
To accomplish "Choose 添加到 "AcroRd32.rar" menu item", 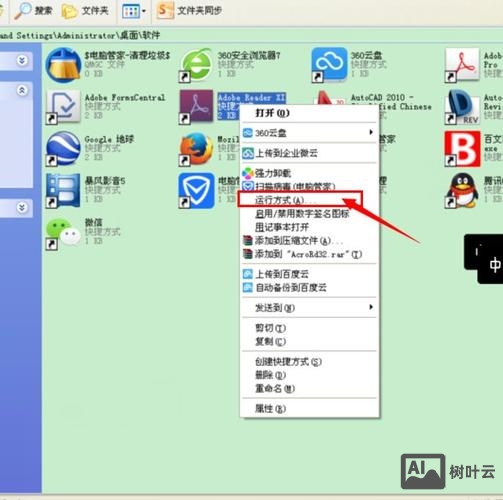I will tap(309, 254).
